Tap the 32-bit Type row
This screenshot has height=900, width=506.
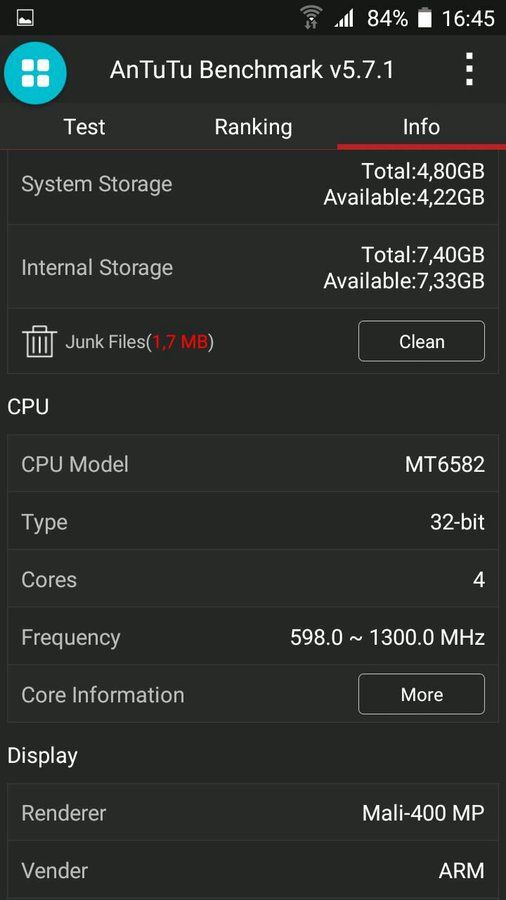(x=253, y=522)
